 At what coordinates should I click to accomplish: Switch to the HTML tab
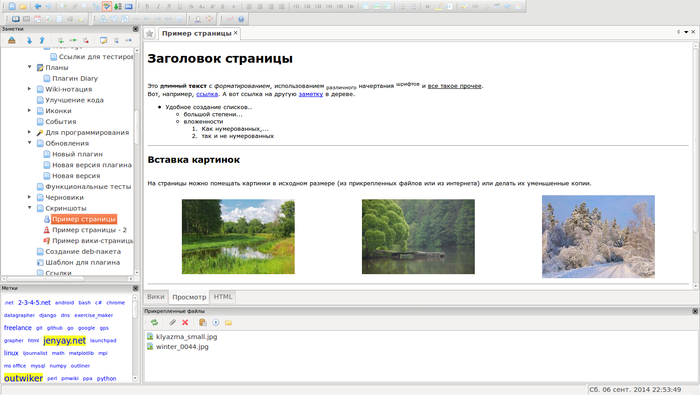[223, 297]
